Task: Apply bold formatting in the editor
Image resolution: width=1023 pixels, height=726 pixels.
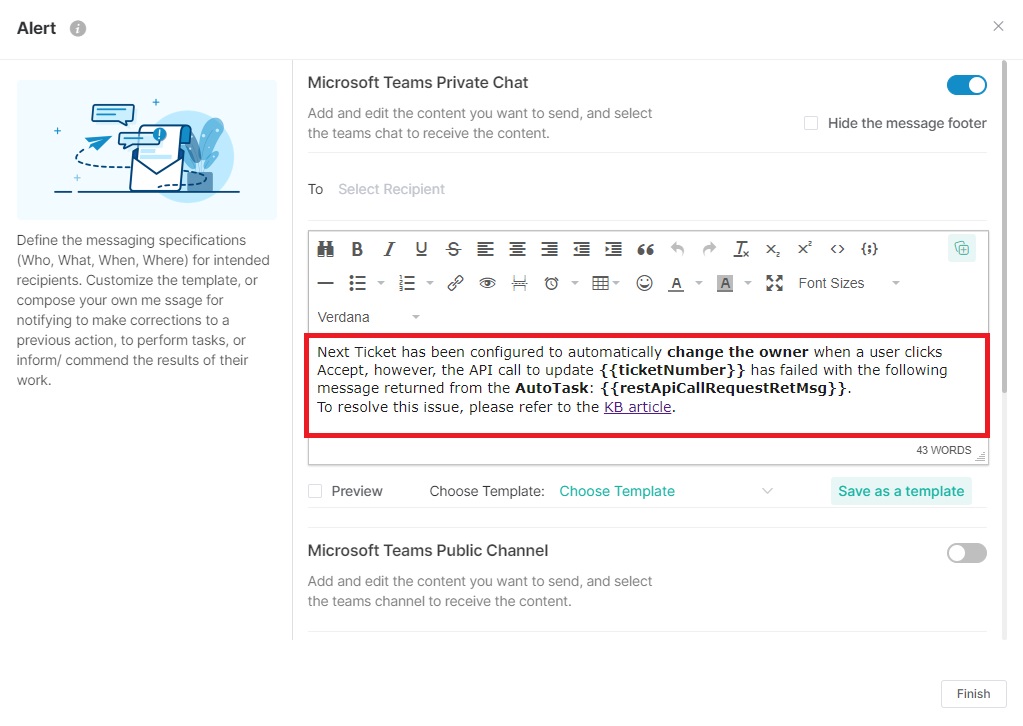Action: [x=357, y=249]
